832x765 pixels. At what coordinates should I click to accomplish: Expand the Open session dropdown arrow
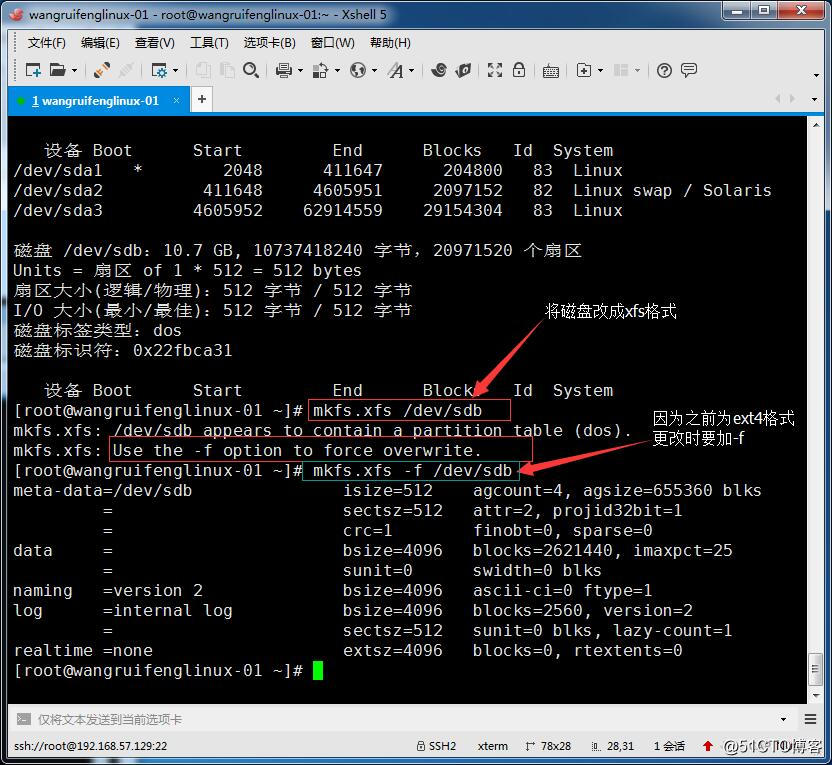tap(74, 71)
